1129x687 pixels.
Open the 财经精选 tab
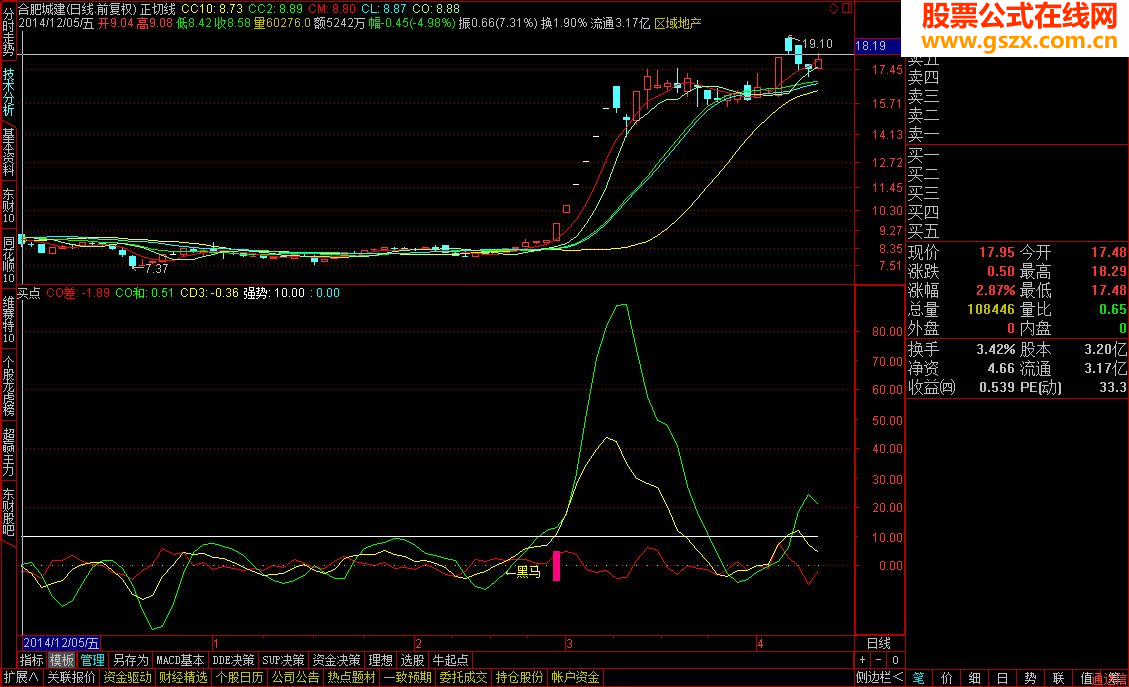tap(183, 678)
